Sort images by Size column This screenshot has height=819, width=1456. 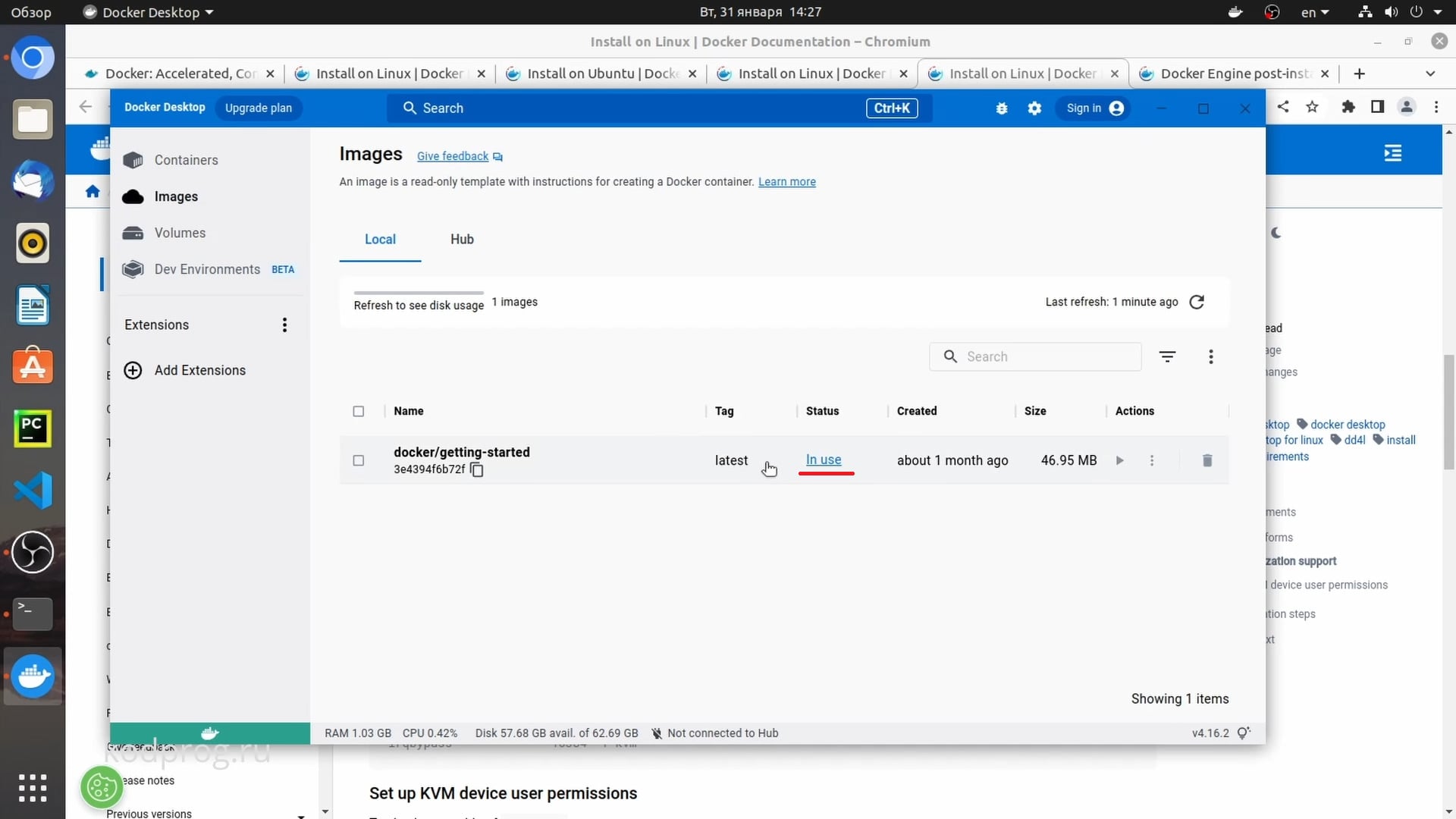click(x=1035, y=411)
